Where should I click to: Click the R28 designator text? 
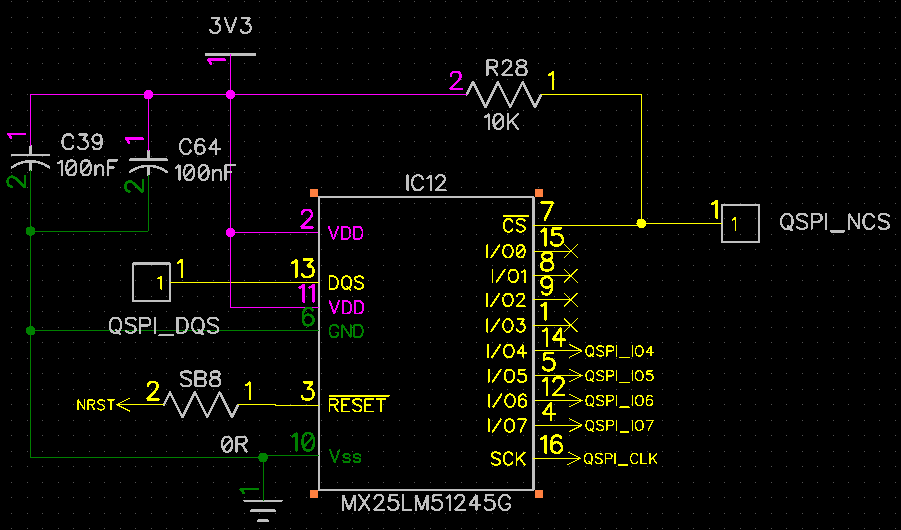506,68
